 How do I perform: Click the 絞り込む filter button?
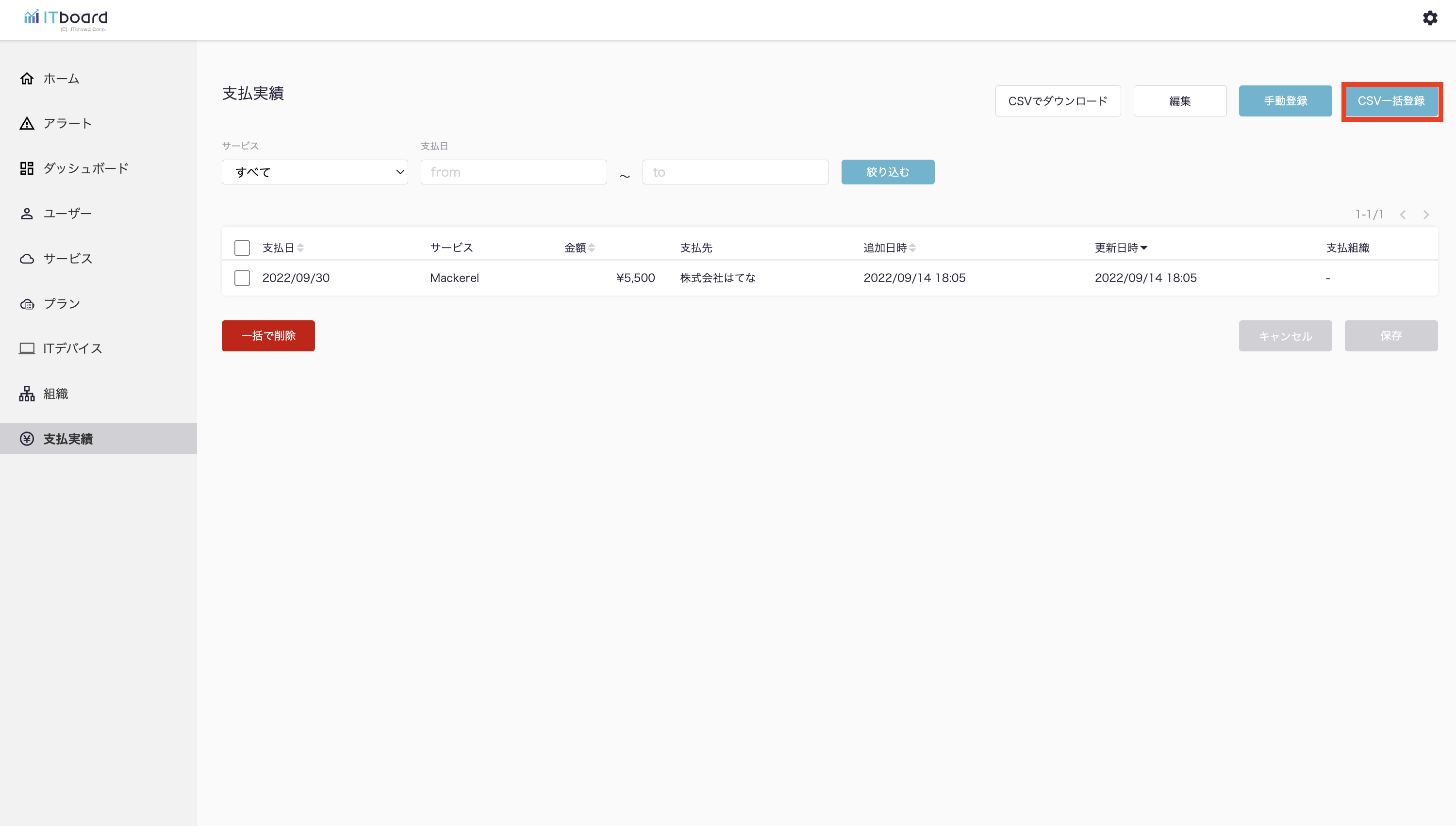click(x=887, y=172)
